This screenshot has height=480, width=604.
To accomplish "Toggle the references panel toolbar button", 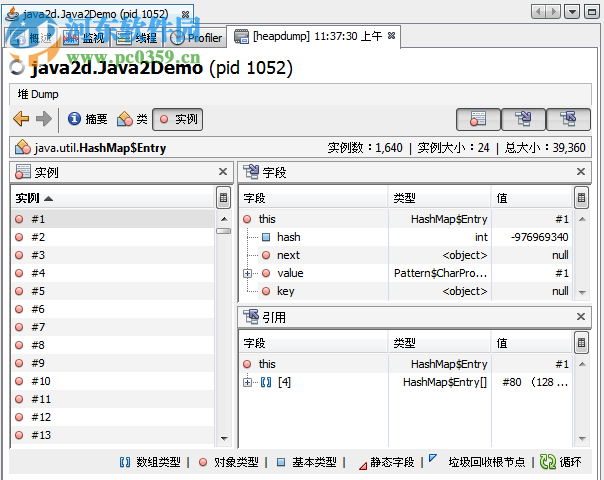I will coord(568,119).
